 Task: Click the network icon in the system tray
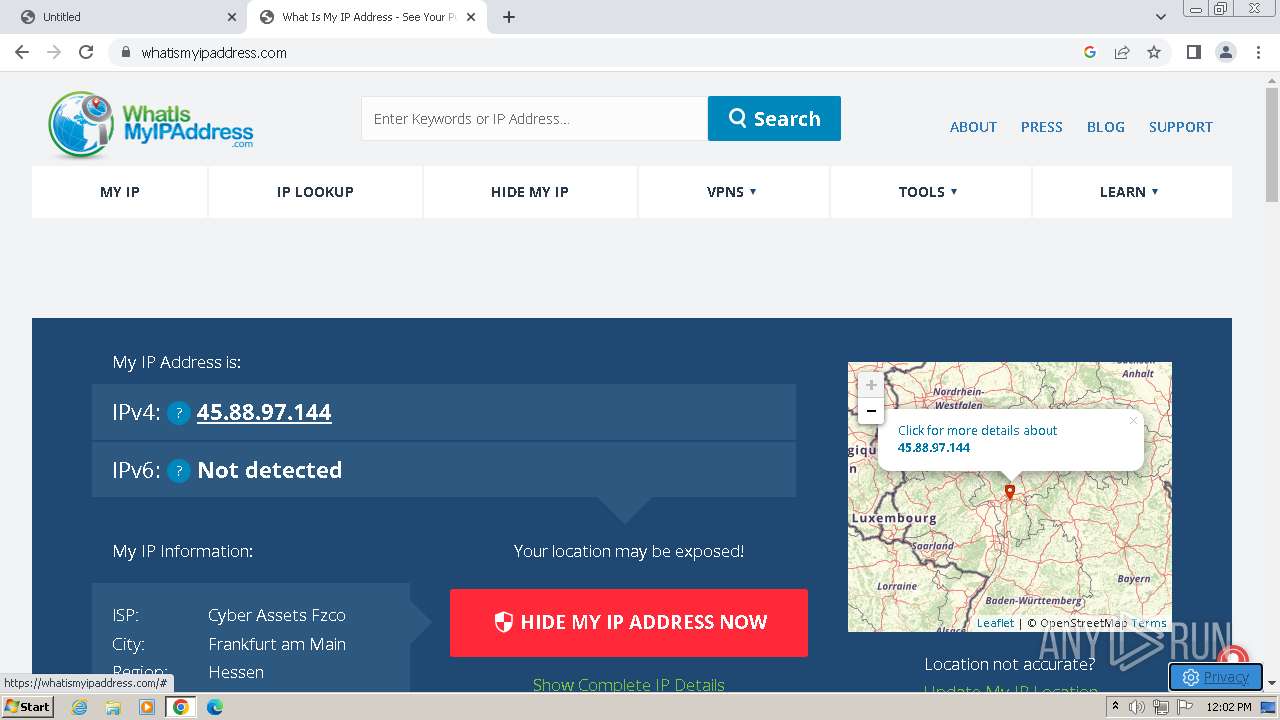[x=1160, y=707]
